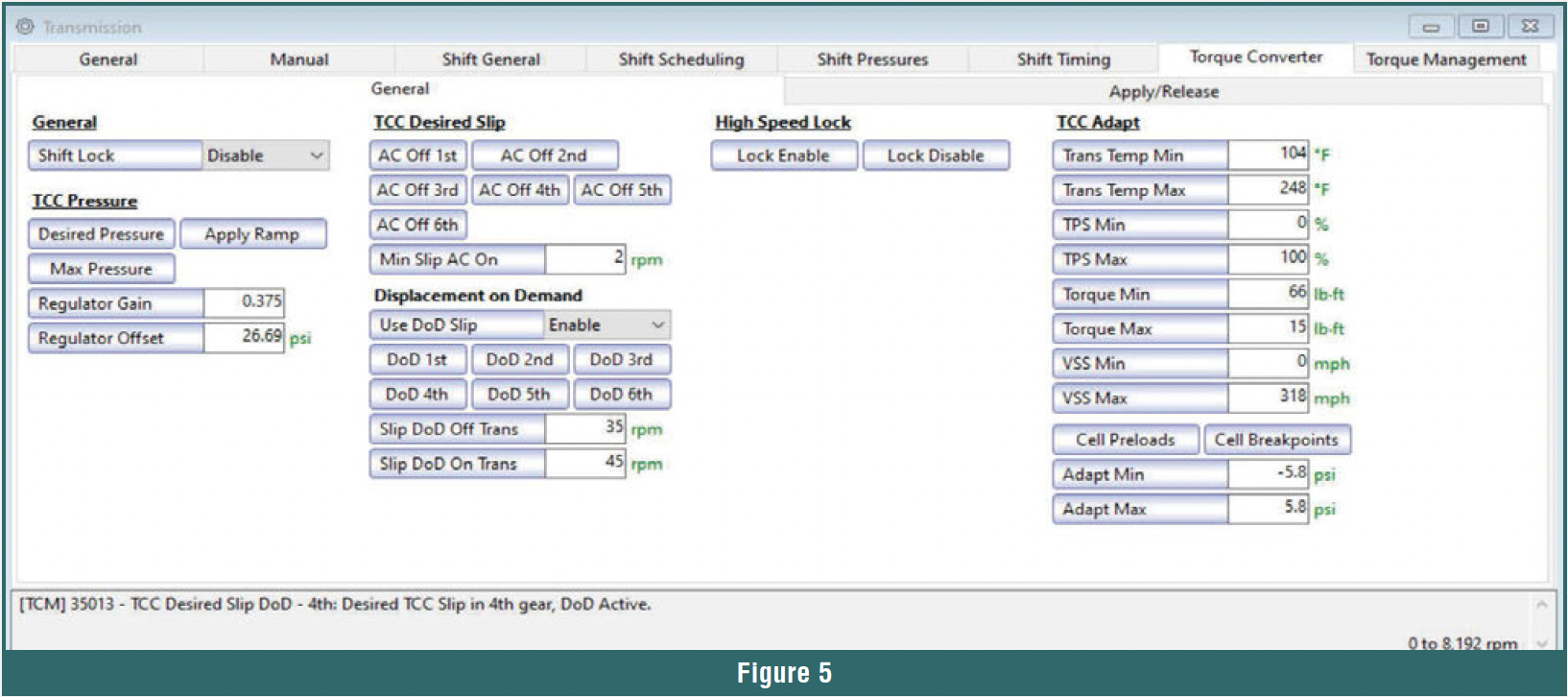Open the Max Pressure table
Screen dimensions: 1568x697
pyautogui.click(x=101, y=269)
